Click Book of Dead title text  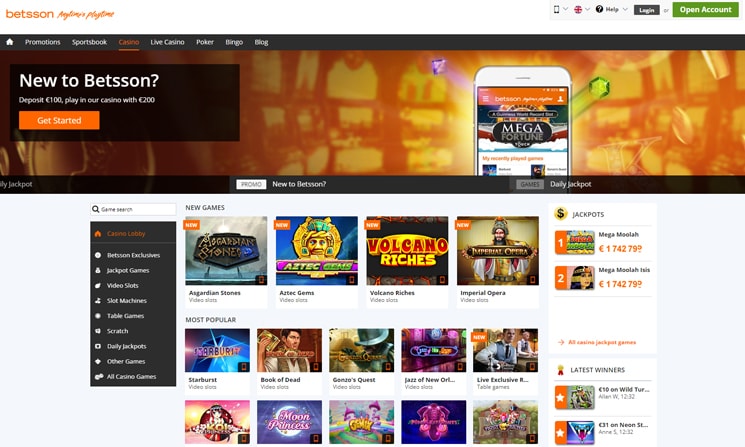coord(280,380)
